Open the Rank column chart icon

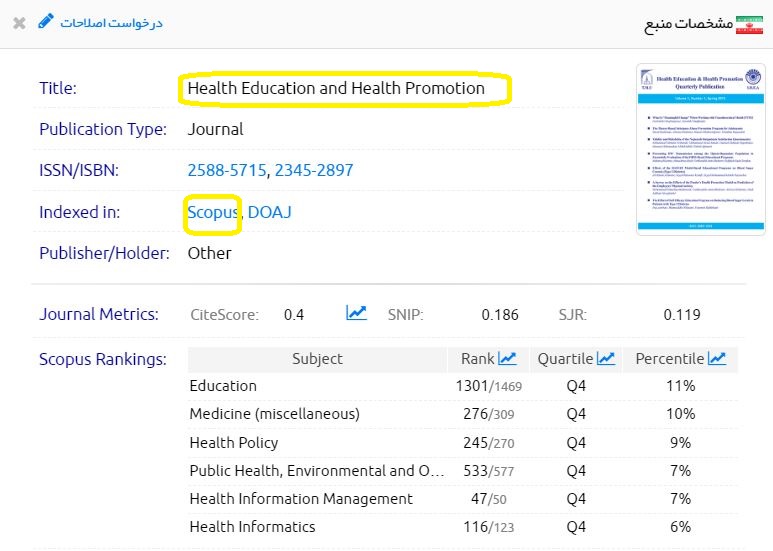507,358
